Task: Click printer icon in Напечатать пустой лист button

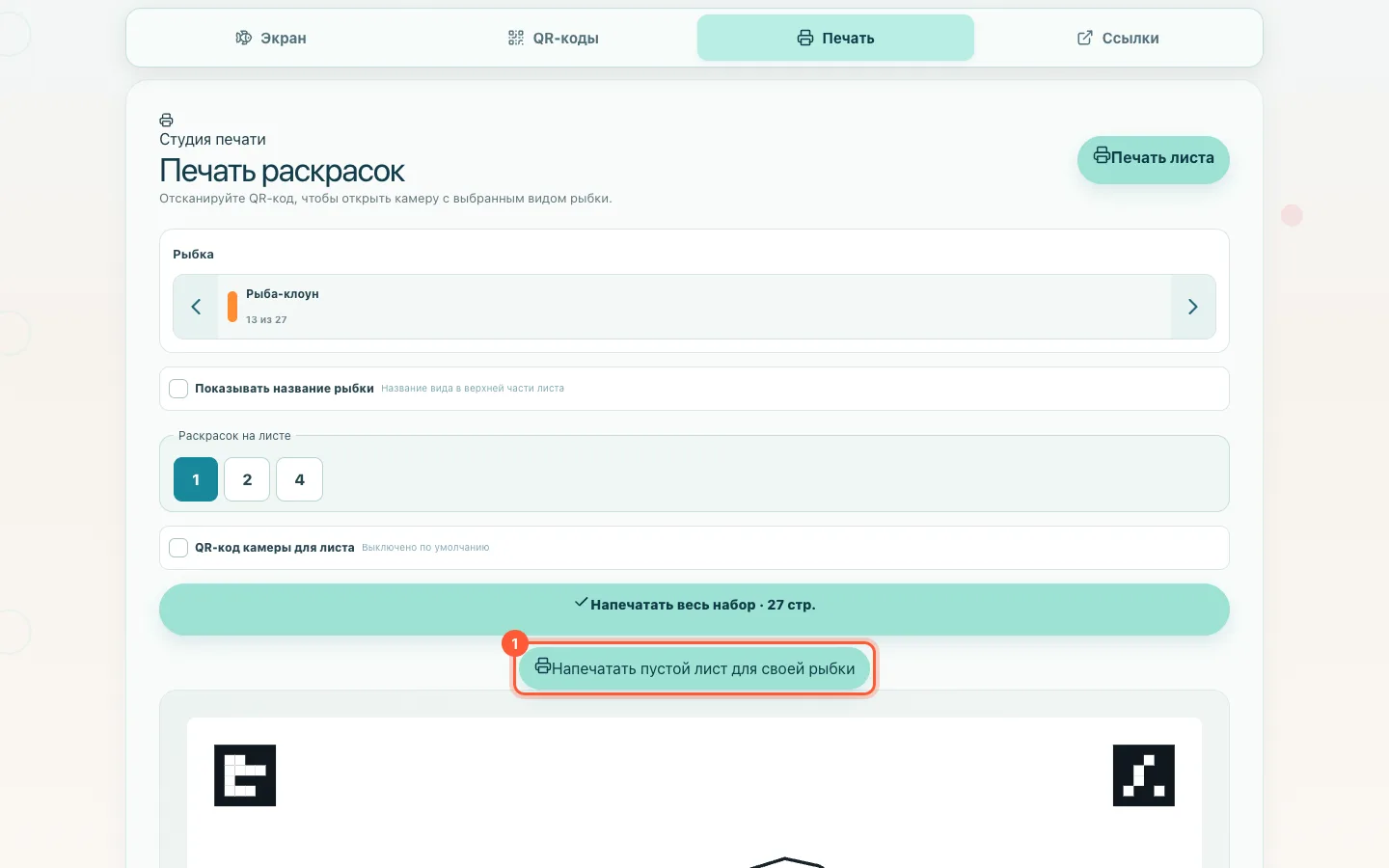Action: point(543,666)
